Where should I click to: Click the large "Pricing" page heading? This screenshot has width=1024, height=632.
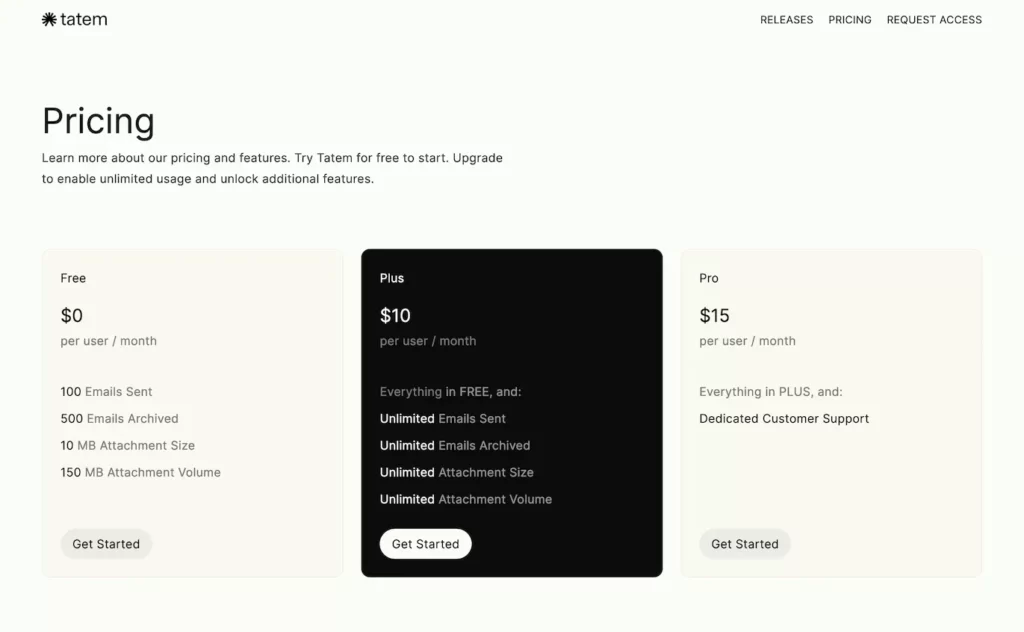98,120
